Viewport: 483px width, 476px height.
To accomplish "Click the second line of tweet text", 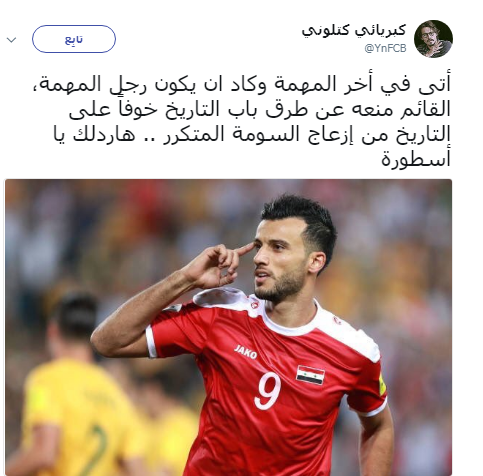I will pyautogui.click(x=260, y=109).
